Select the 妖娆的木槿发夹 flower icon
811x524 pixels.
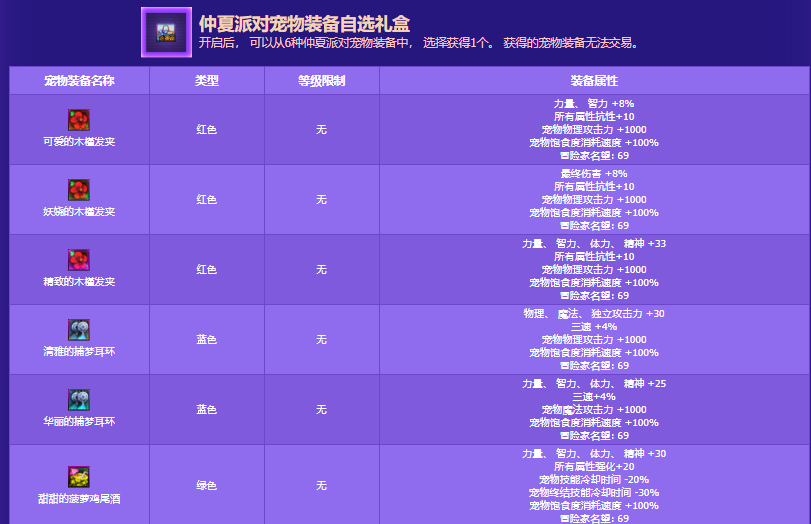point(79,190)
